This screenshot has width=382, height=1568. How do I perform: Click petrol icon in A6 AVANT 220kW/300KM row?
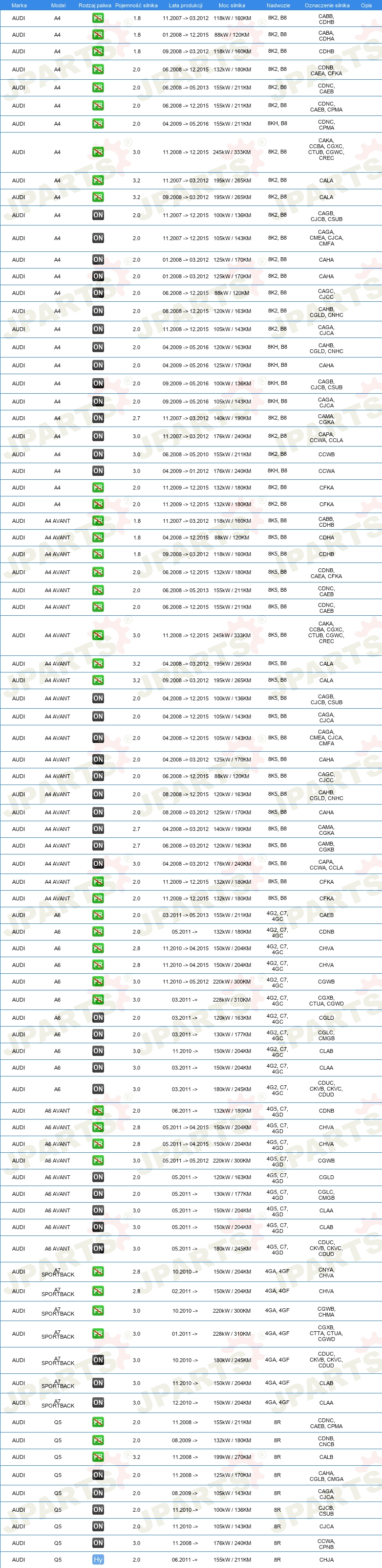[x=98, y=1160]
